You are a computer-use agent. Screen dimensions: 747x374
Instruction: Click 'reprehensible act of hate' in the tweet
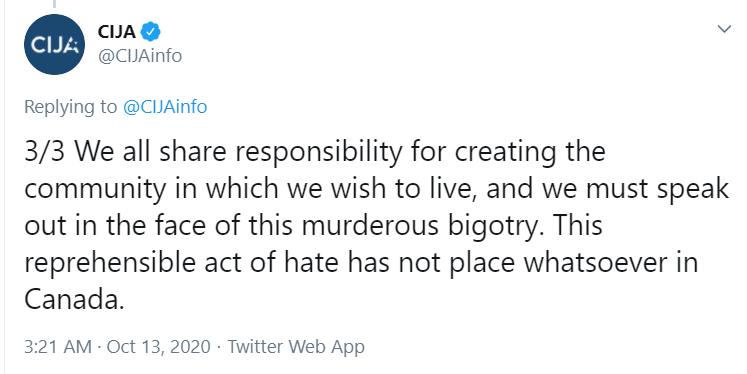(x=183, y=263)
